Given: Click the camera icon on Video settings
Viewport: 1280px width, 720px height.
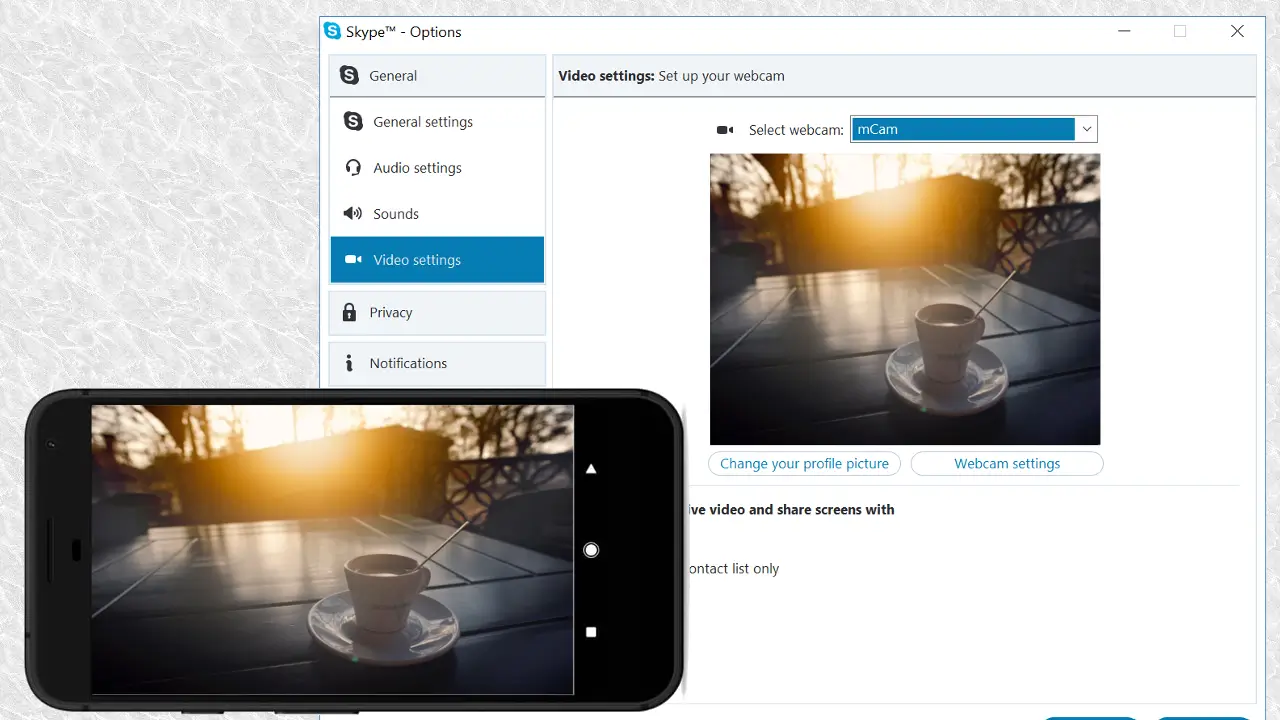Looking at the screenshot, I should pos(353,259).
